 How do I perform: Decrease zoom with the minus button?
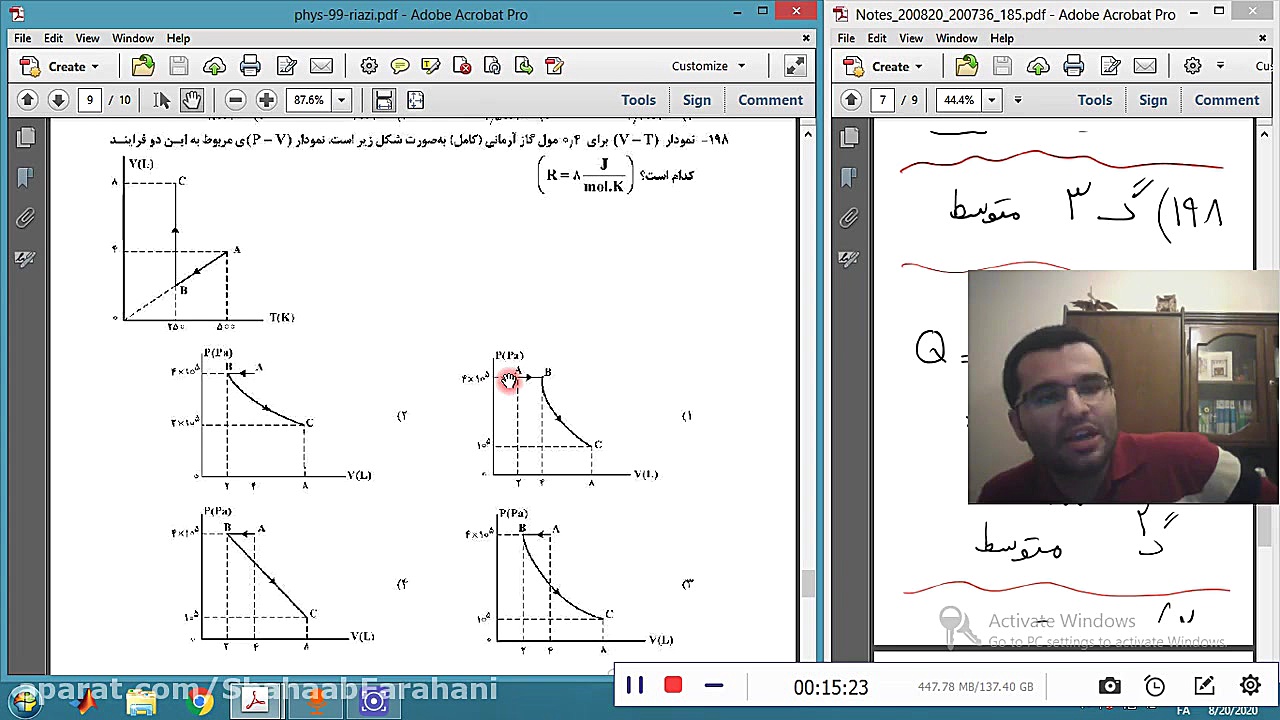pos(235,100)
